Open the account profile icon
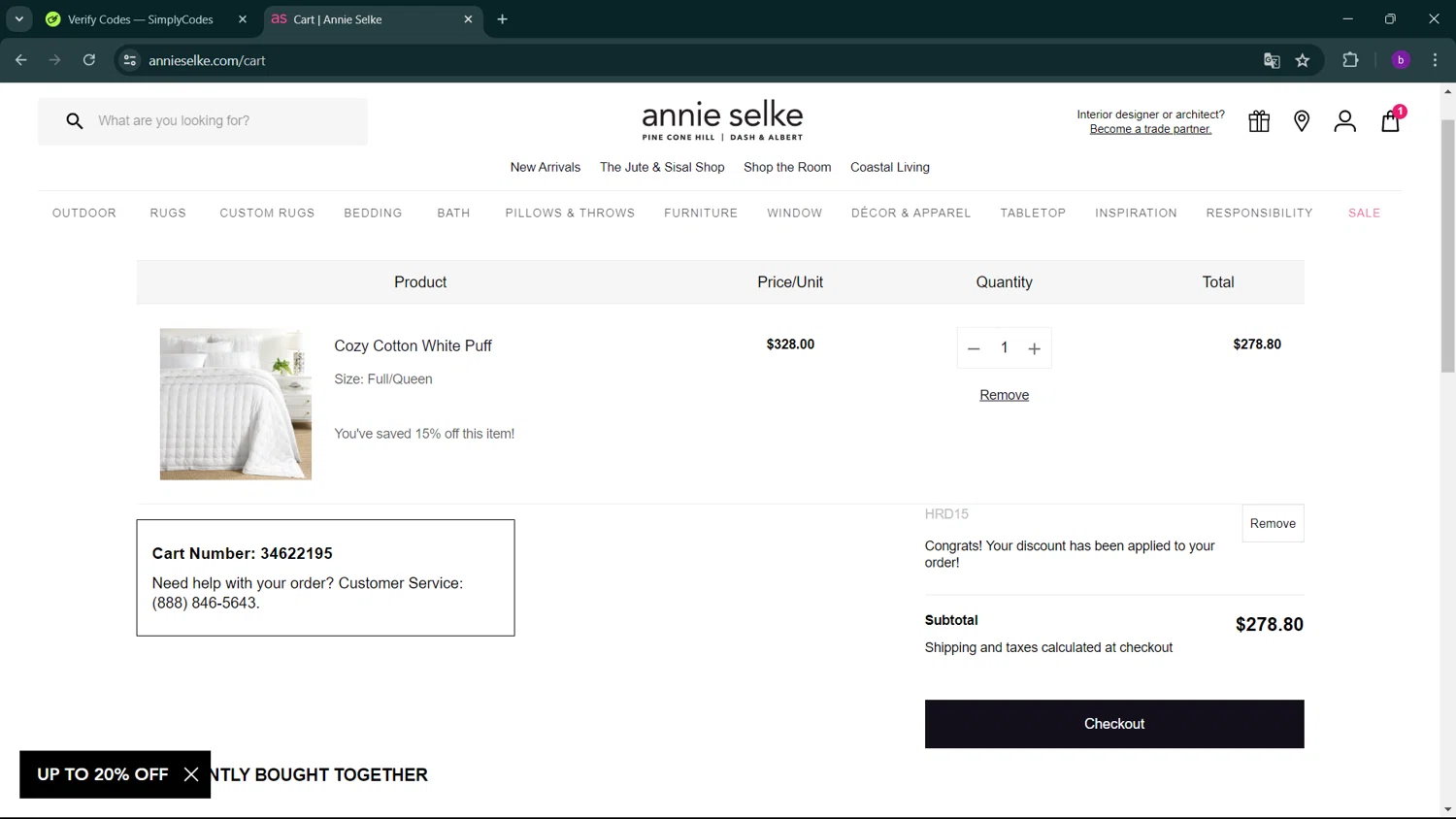 (1344, 121)
